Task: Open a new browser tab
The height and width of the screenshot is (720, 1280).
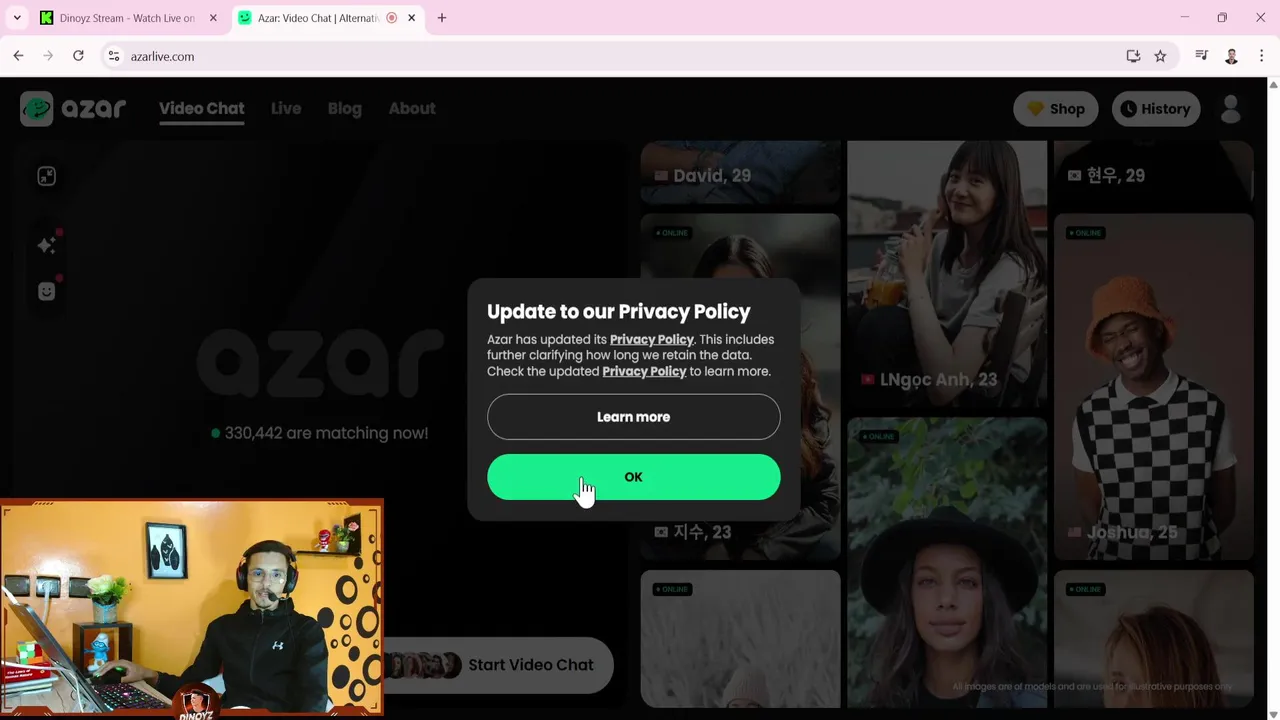Action: coord(442,18)
